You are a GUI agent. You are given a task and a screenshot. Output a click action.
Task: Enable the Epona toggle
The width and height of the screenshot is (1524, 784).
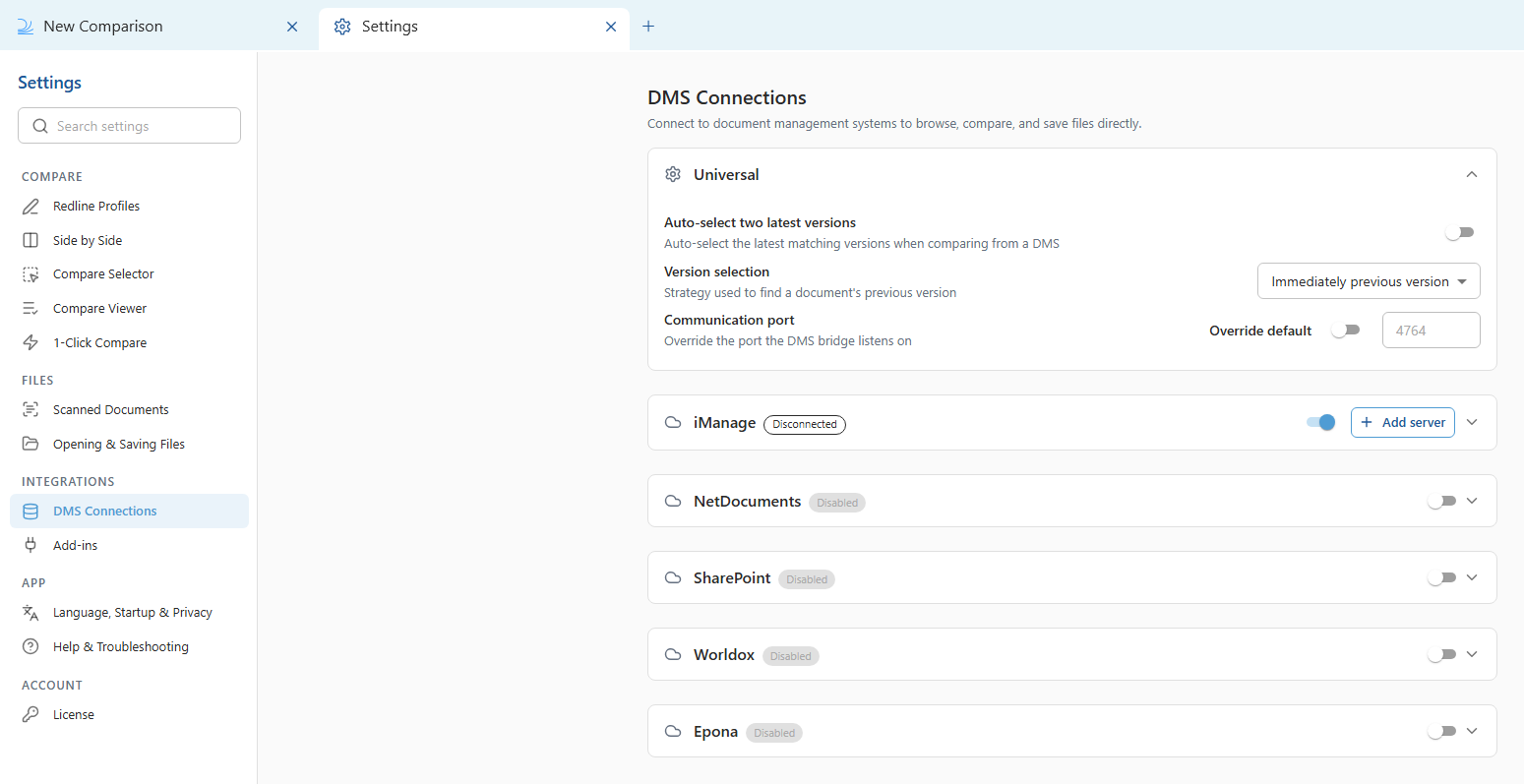tap(1441, 731)
